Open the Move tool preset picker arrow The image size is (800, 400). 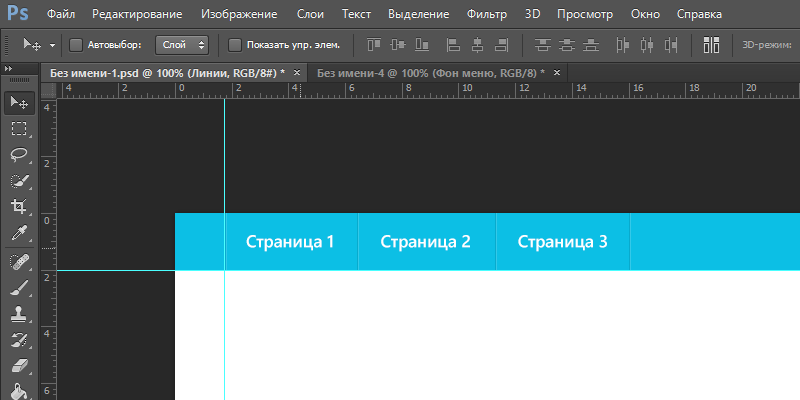point(52,45)
